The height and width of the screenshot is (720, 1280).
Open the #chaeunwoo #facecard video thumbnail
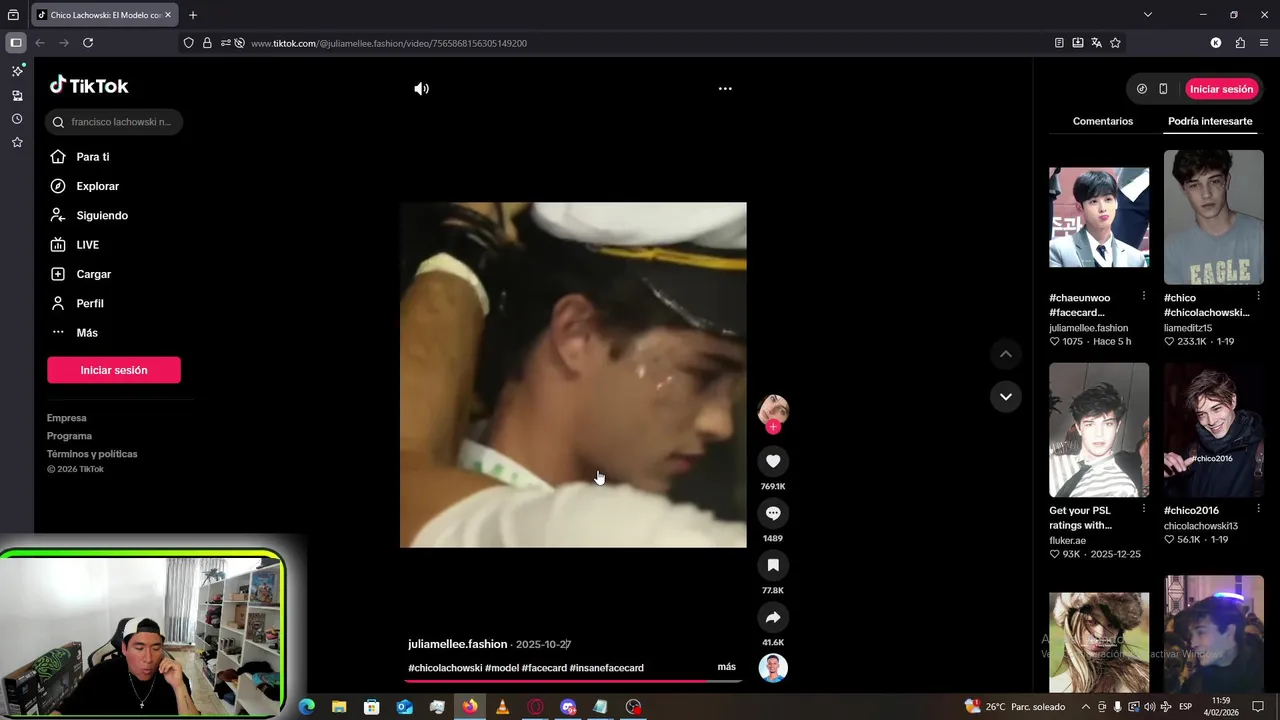pos(1099,217)
